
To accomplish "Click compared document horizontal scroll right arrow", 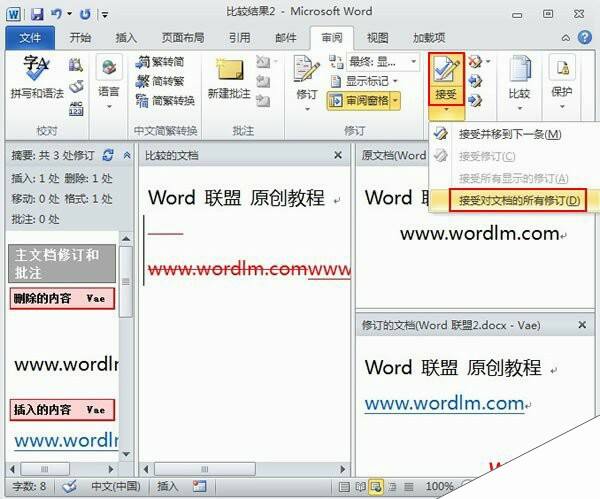I will pyautogui.click(x=342, y=469).
